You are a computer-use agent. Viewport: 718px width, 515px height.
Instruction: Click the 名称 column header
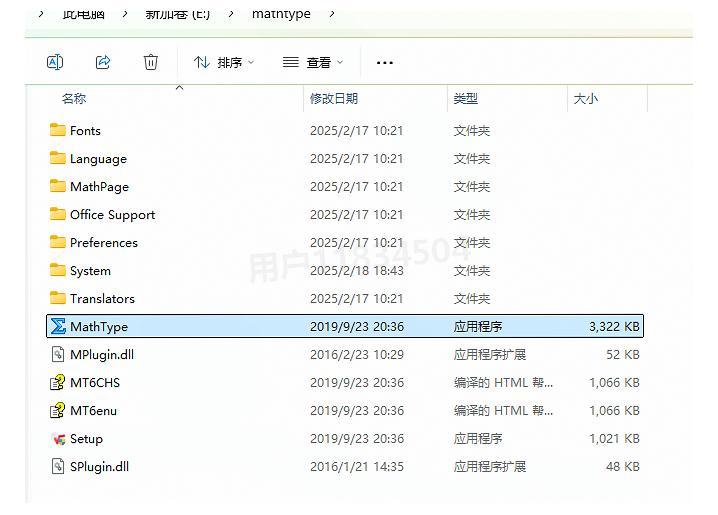74,98
